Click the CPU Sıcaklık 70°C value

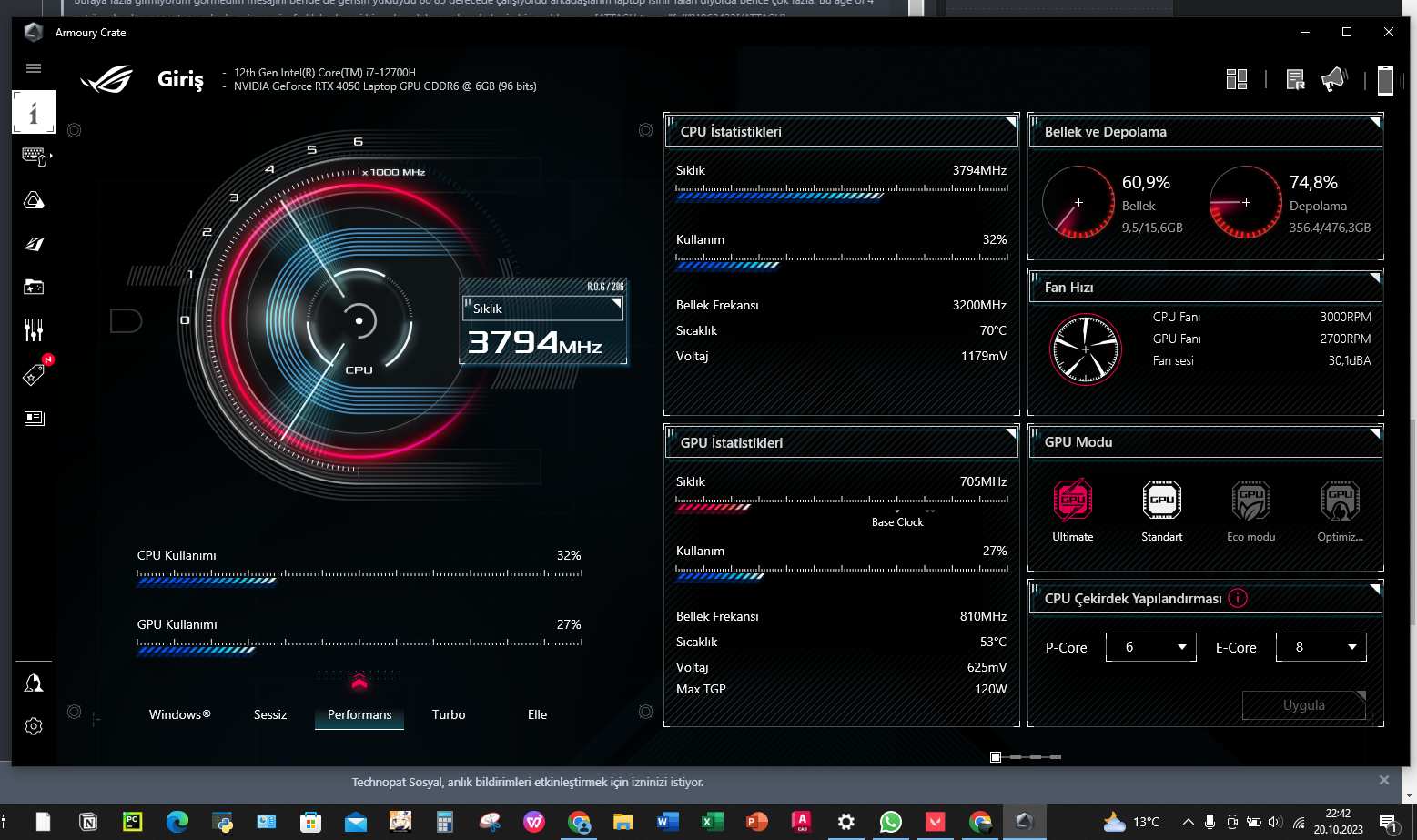pos(993,330)
